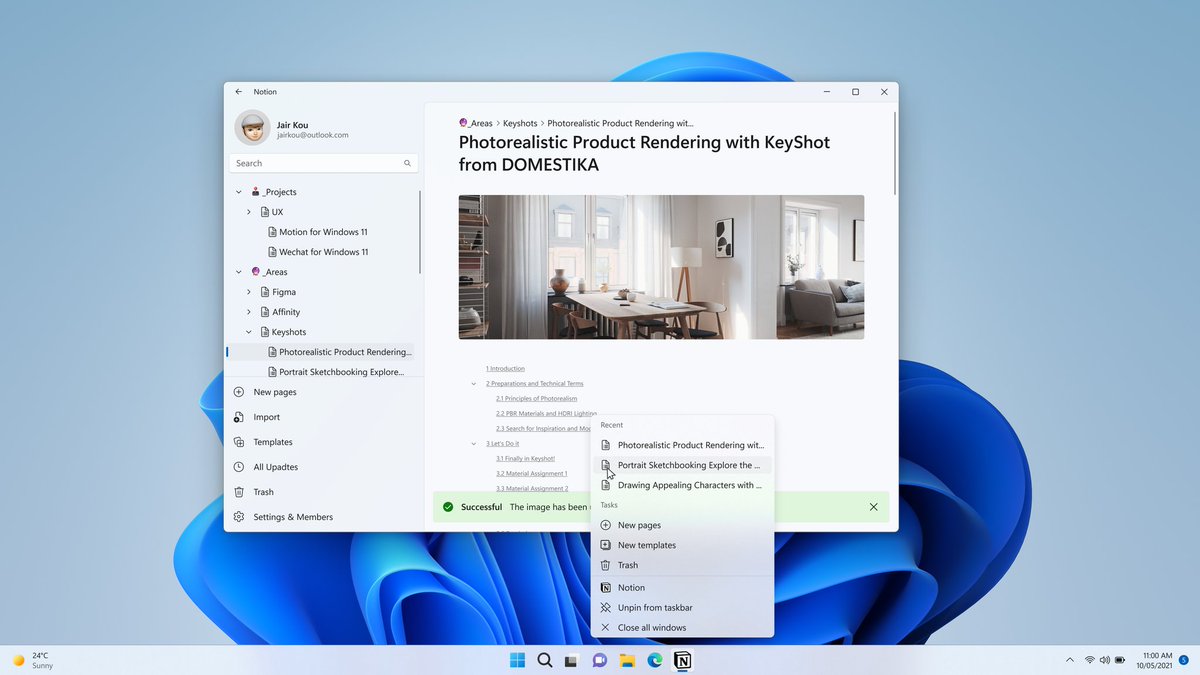The width and height of the screenshot is (1200, 675).
Task: Click the Notion icon on the taskbar
Action: coord(682,660)
